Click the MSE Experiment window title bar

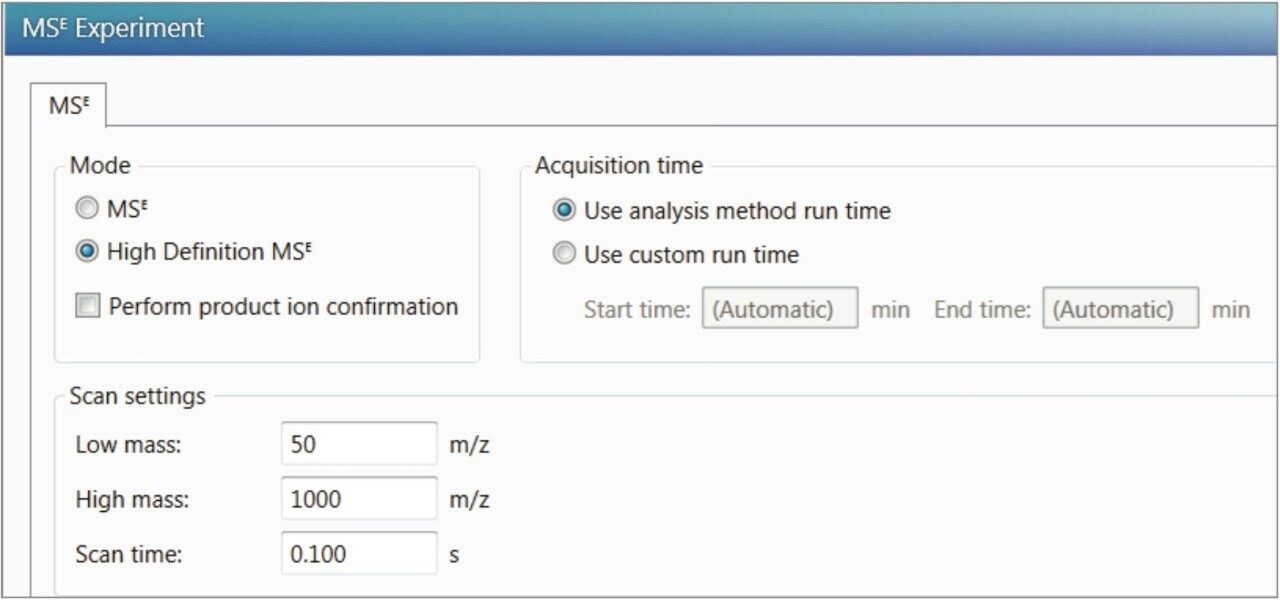pos(640,28)
